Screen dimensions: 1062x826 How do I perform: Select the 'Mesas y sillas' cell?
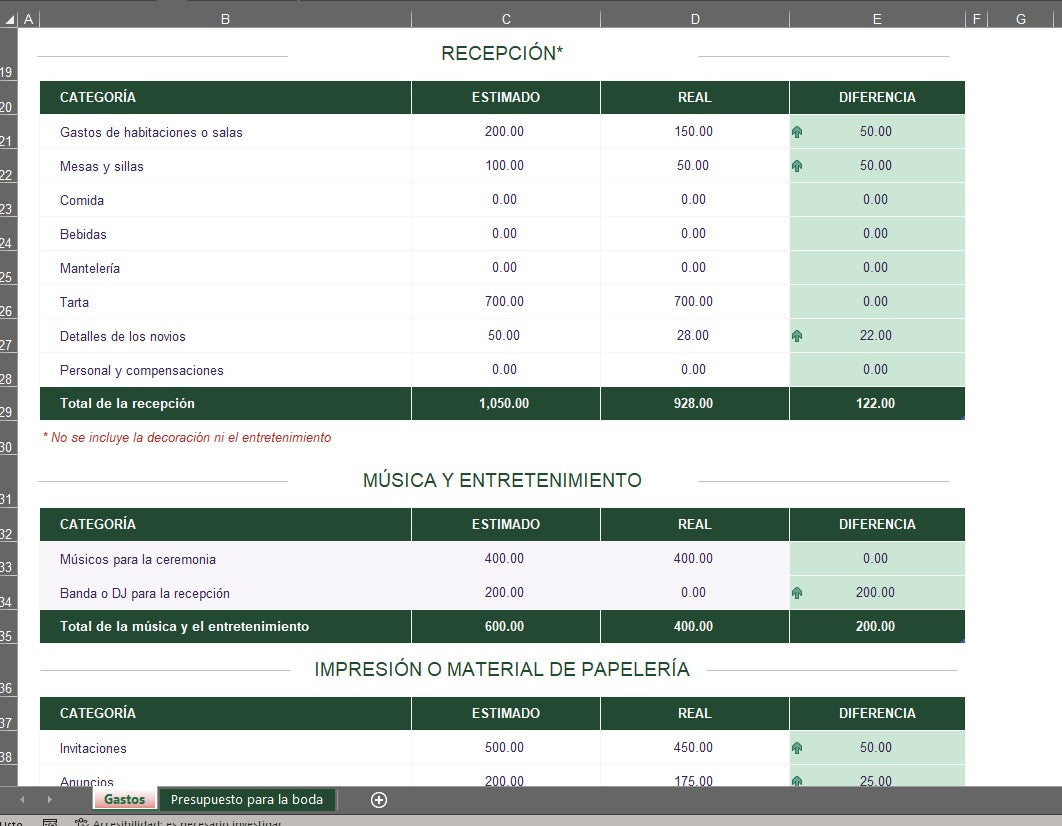point(226,166)
